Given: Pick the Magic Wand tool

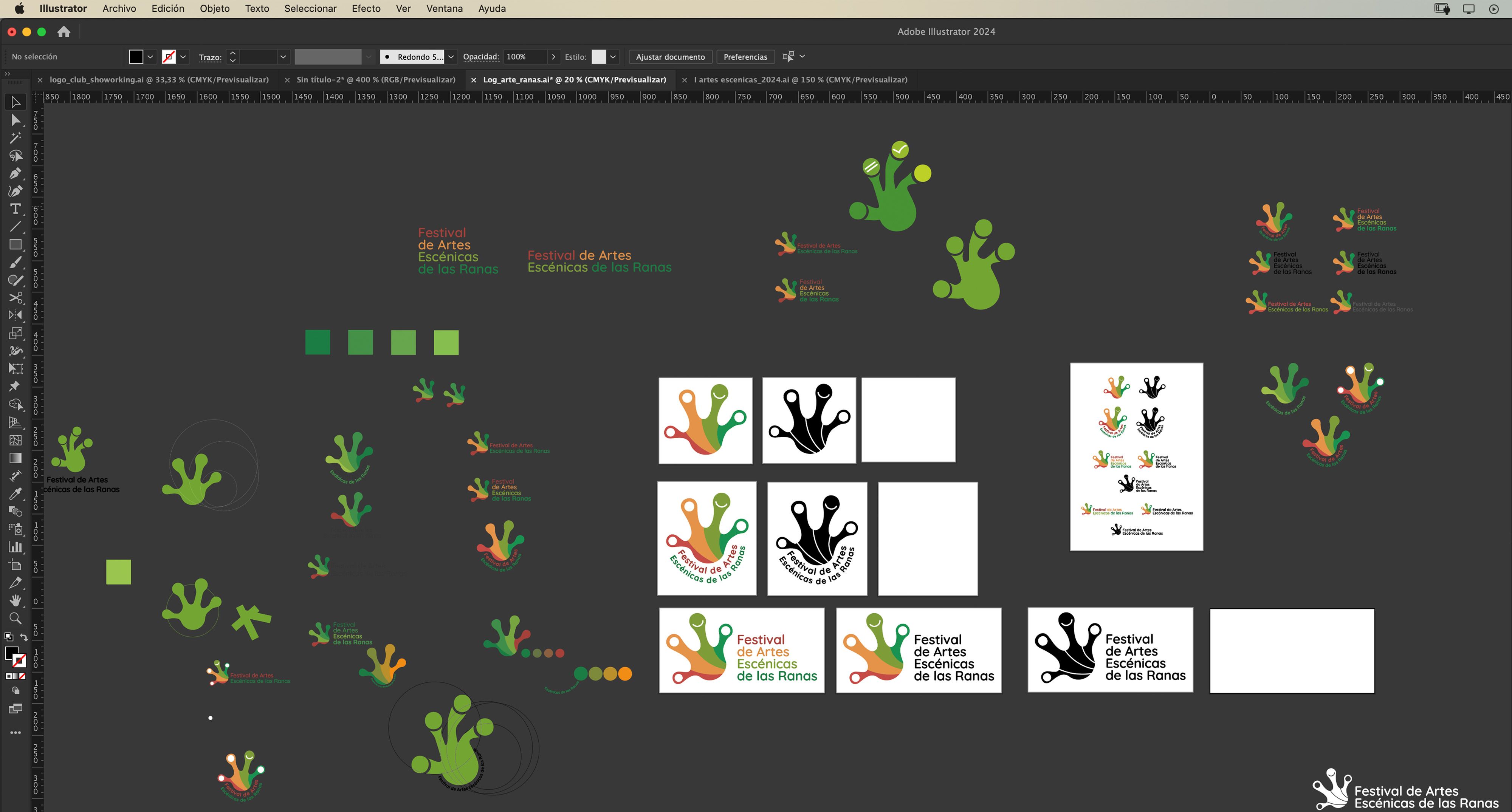Looking at the screenshot, I should pos(15,137).
